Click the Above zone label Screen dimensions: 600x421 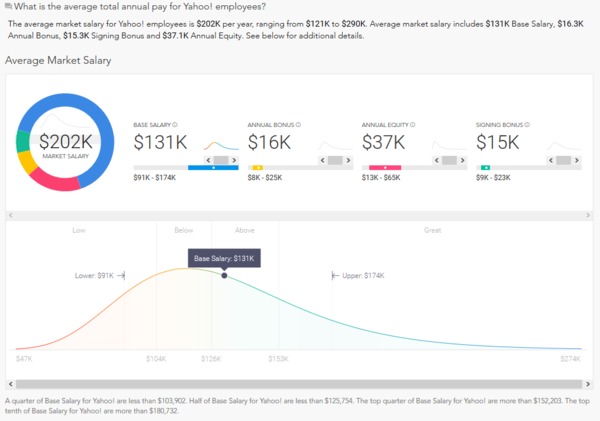(245, 230)
